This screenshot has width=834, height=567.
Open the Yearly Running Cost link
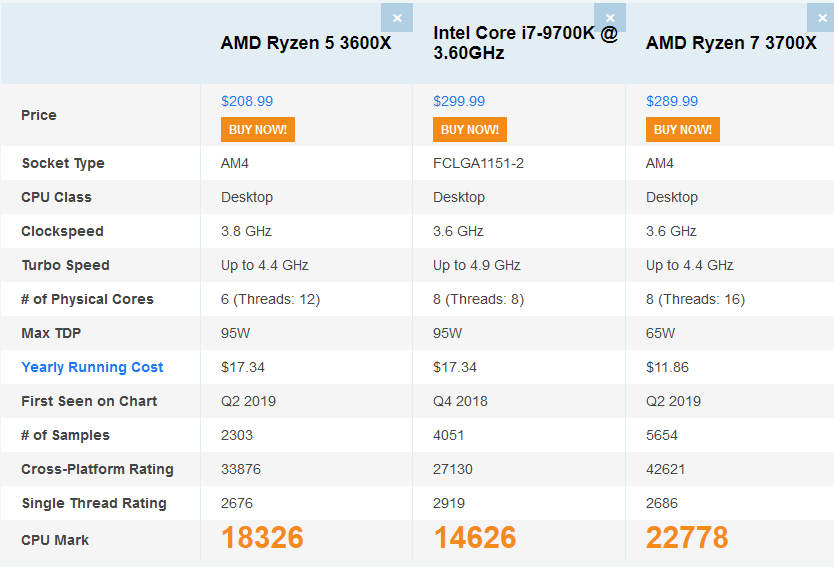[x=92, y=367]
